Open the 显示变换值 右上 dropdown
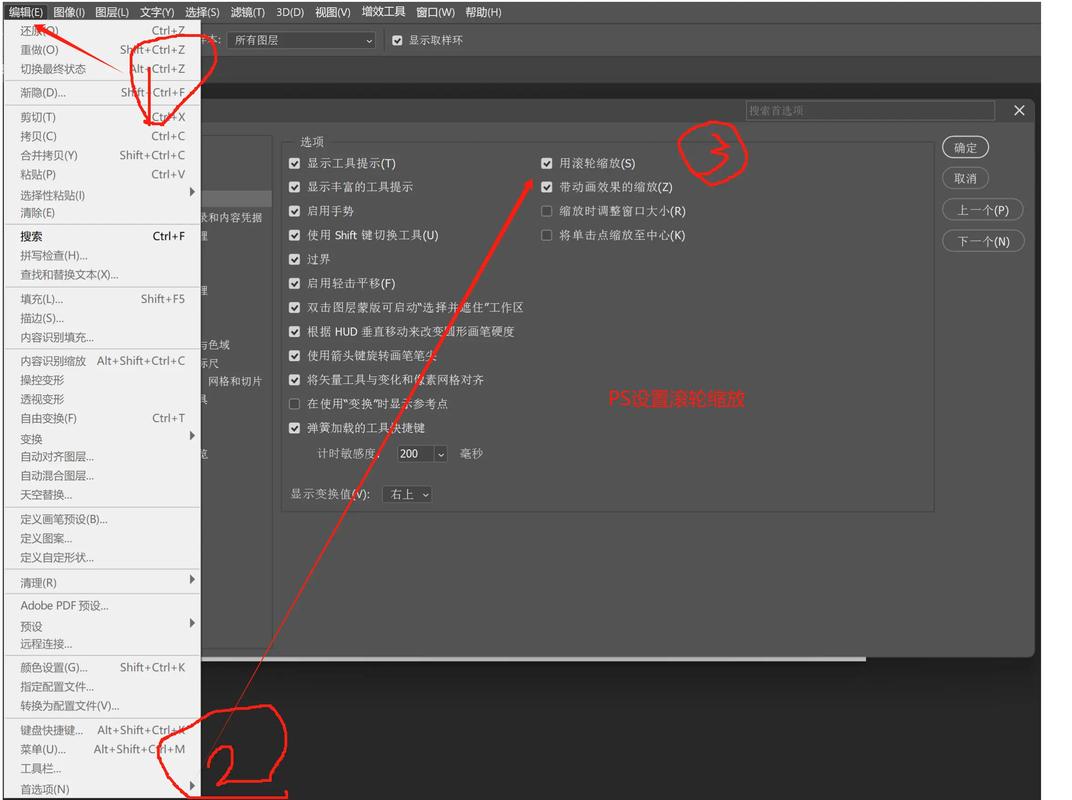 pos(408,494)
